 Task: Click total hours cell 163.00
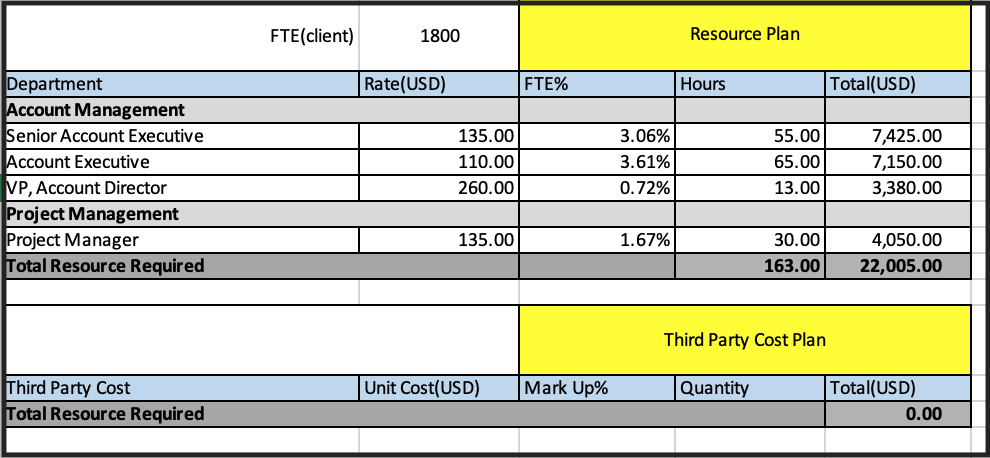[749, 266]
